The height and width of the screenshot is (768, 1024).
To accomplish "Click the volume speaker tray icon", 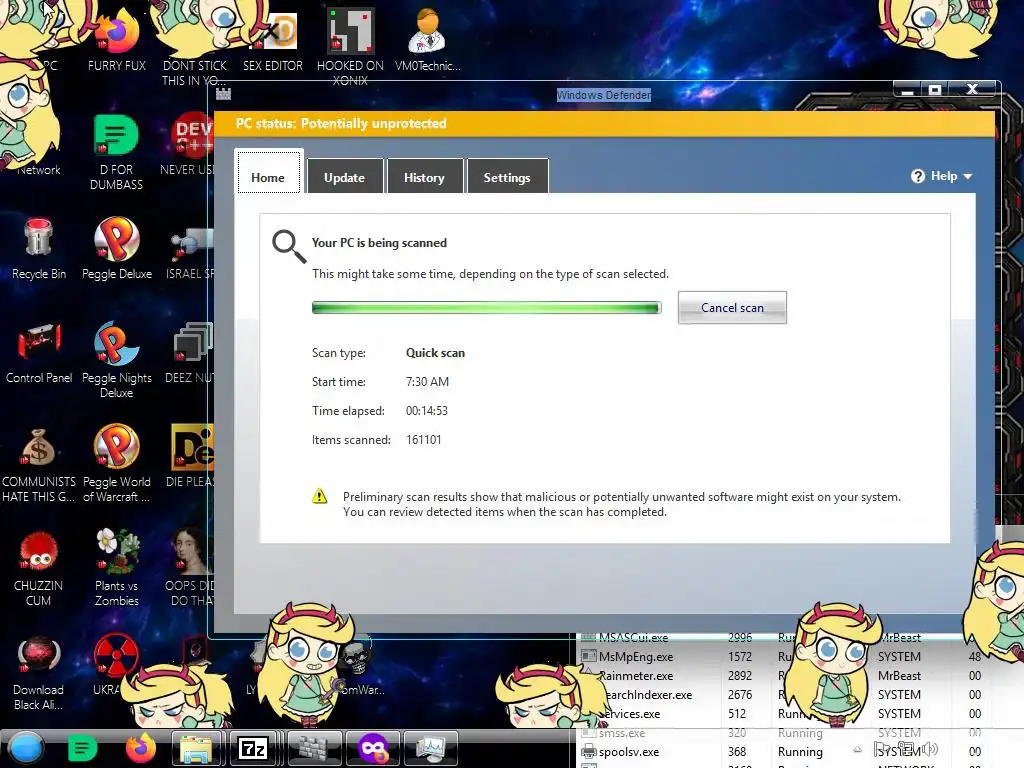I will [x=930, y=749].
